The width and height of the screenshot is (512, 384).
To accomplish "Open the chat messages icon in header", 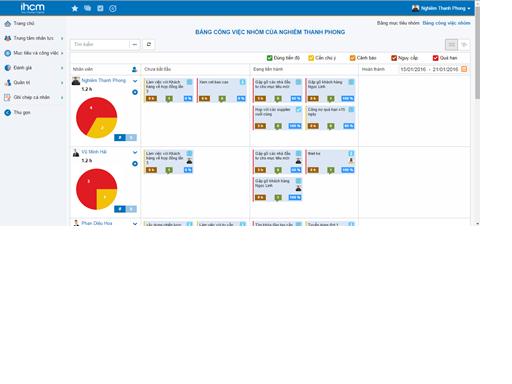I will point(88,8).
